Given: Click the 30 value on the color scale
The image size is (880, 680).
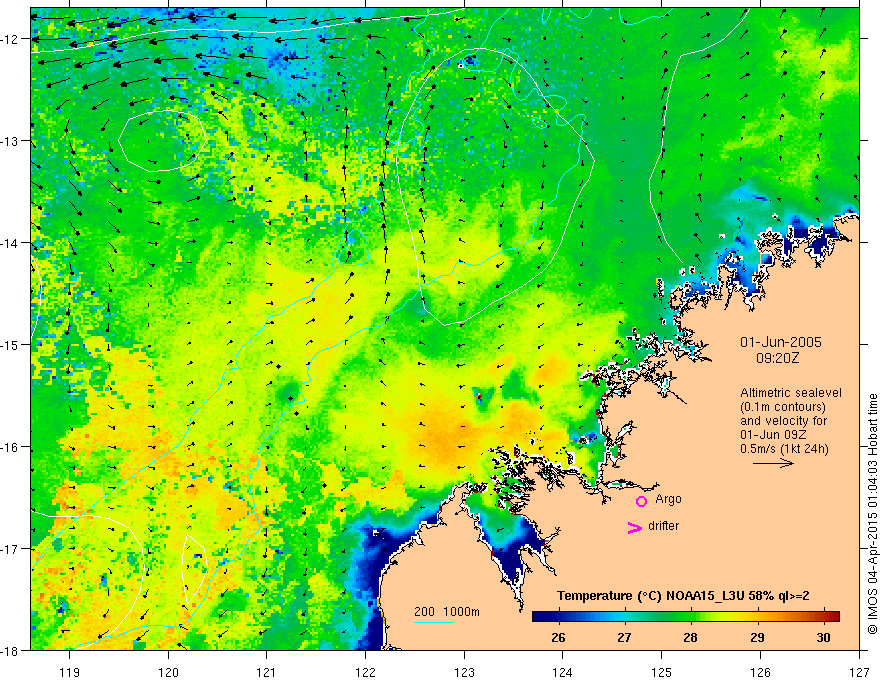Looking at the screenshot, I should point(823,637).
